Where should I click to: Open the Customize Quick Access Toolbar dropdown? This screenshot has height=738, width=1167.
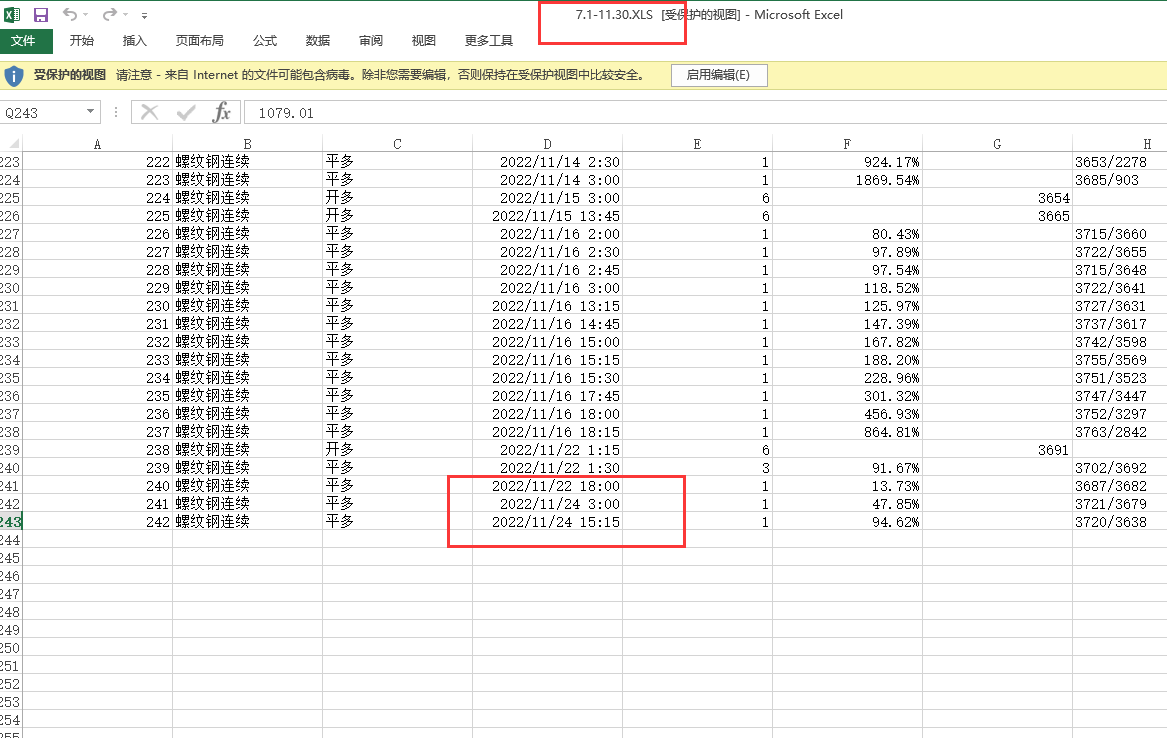[145, 16]
